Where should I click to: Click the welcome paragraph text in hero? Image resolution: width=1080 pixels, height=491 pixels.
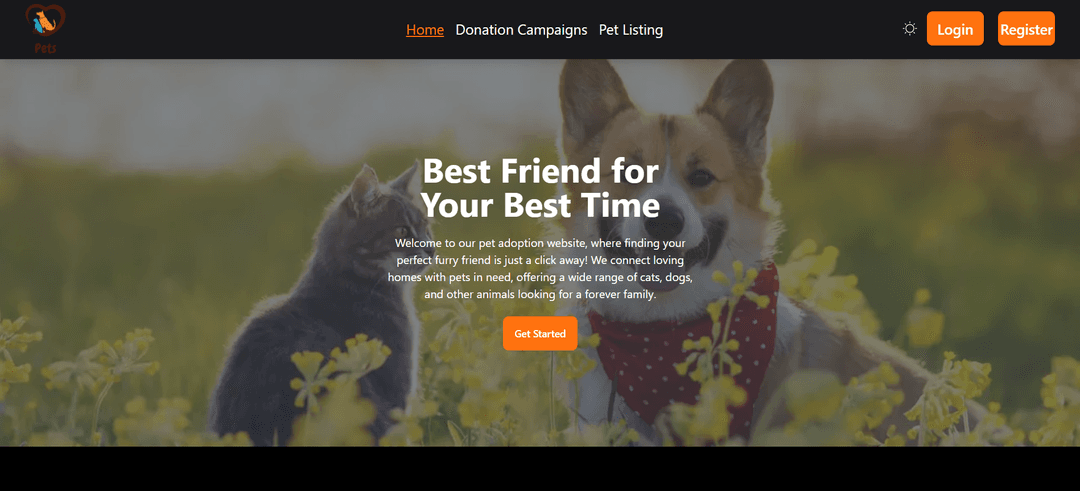coord(540,269)
